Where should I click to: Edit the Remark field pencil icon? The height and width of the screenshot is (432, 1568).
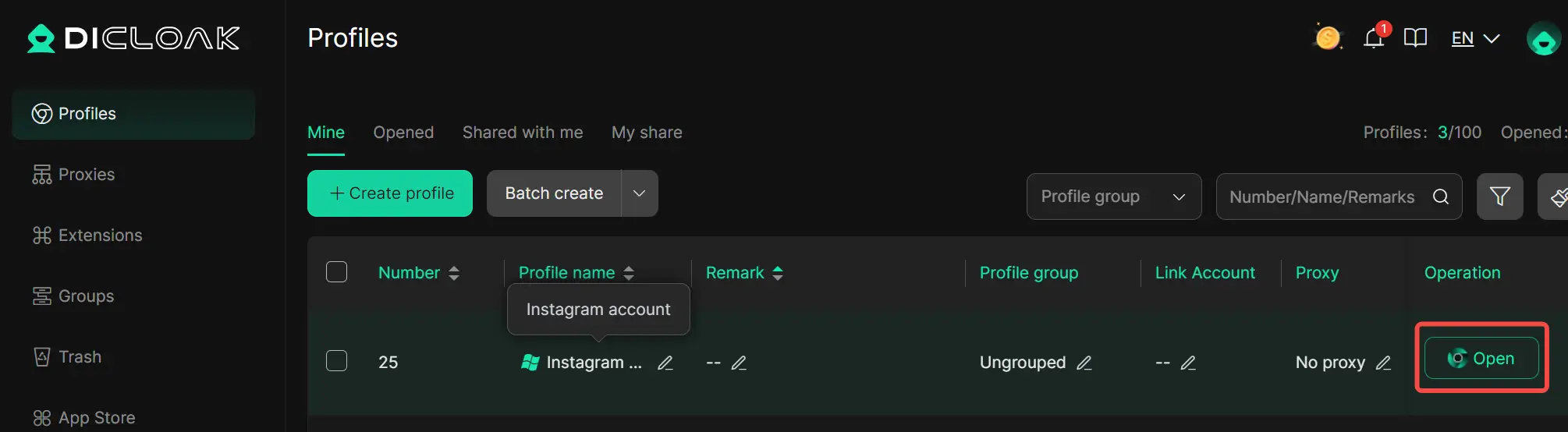coord(739,363)
